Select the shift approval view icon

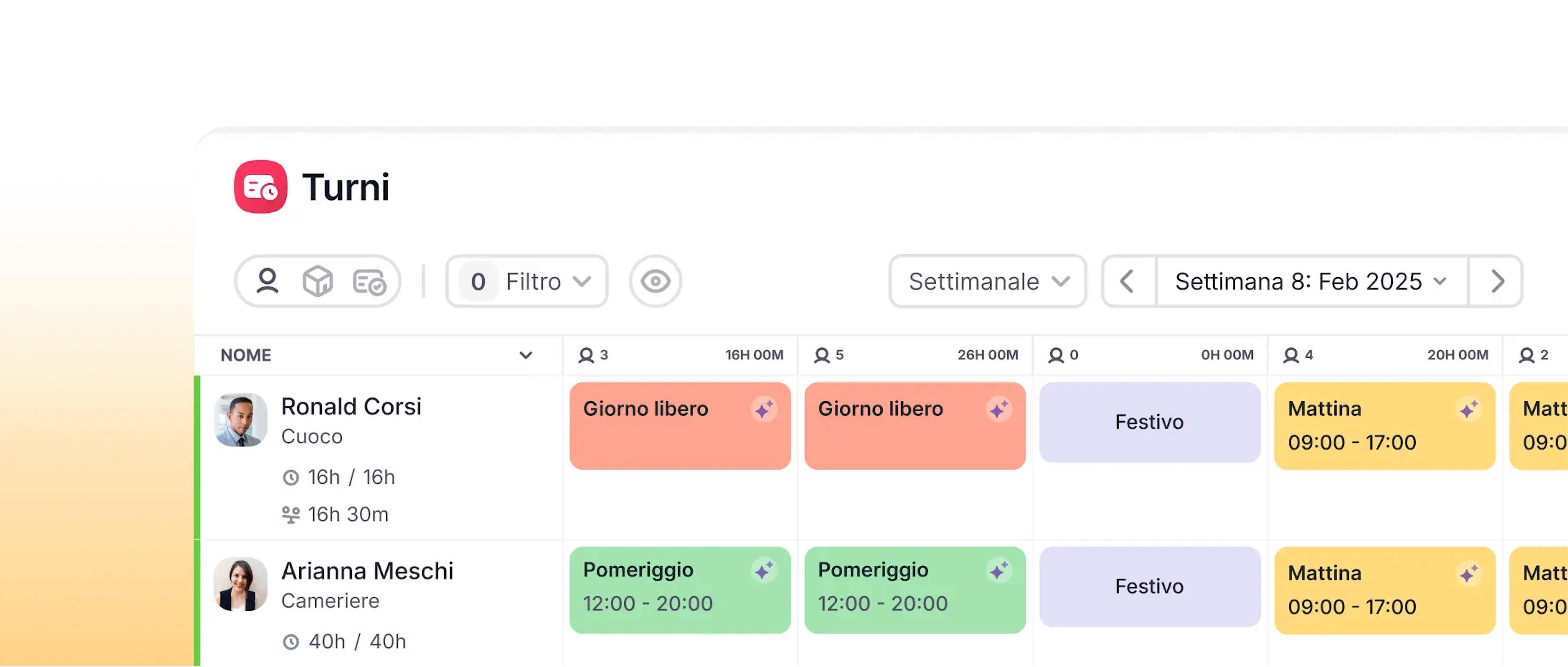[x=369, y=282]
